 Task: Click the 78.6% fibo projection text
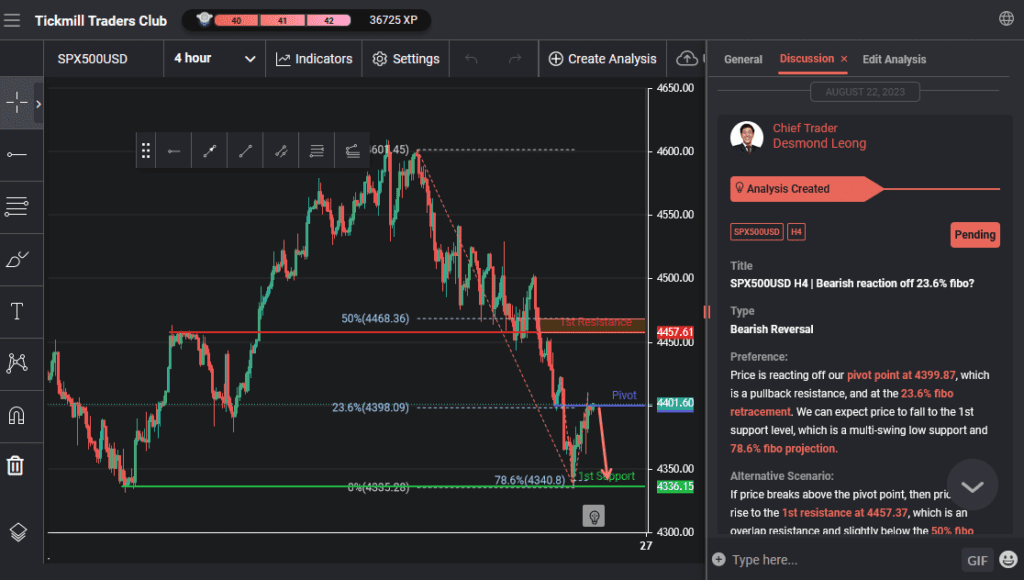click(x=784, y=449)
